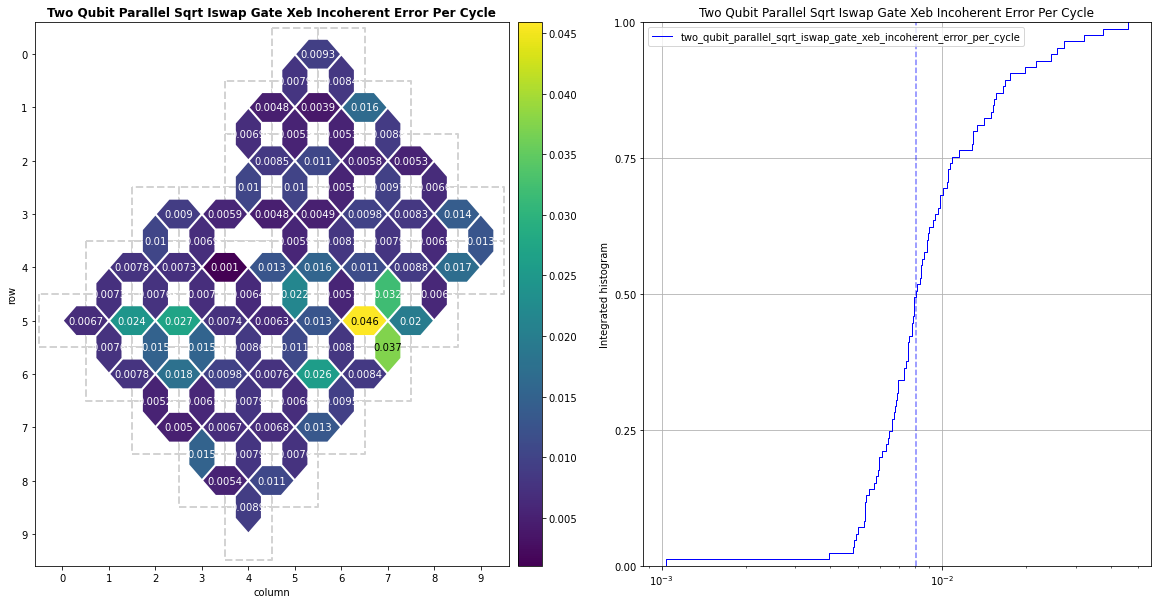Click the colorbar at the 0.025 level
This screenshot has width=1157, height=604.
pos(531,276)
